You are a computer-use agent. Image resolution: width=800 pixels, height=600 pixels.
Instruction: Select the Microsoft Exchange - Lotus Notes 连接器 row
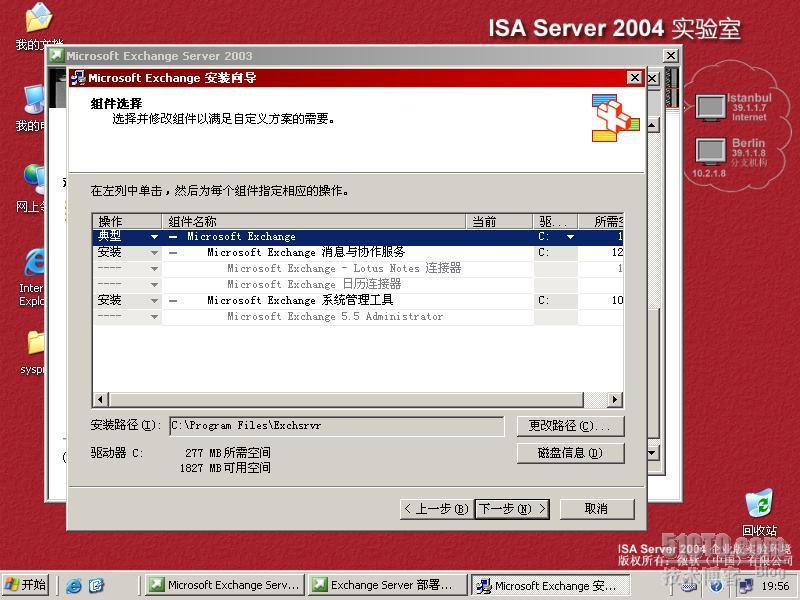coord(344,268)
